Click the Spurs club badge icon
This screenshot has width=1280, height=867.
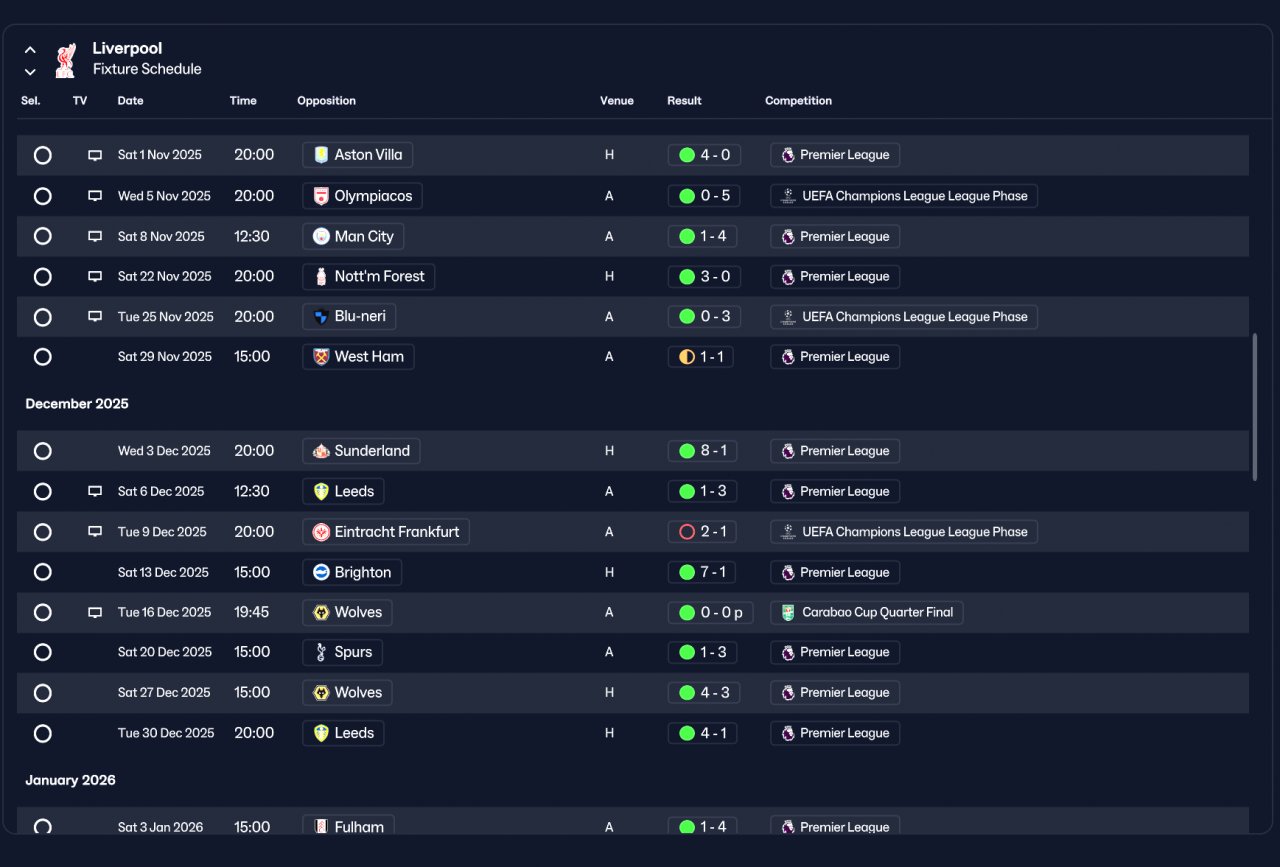tap(321, 653)
